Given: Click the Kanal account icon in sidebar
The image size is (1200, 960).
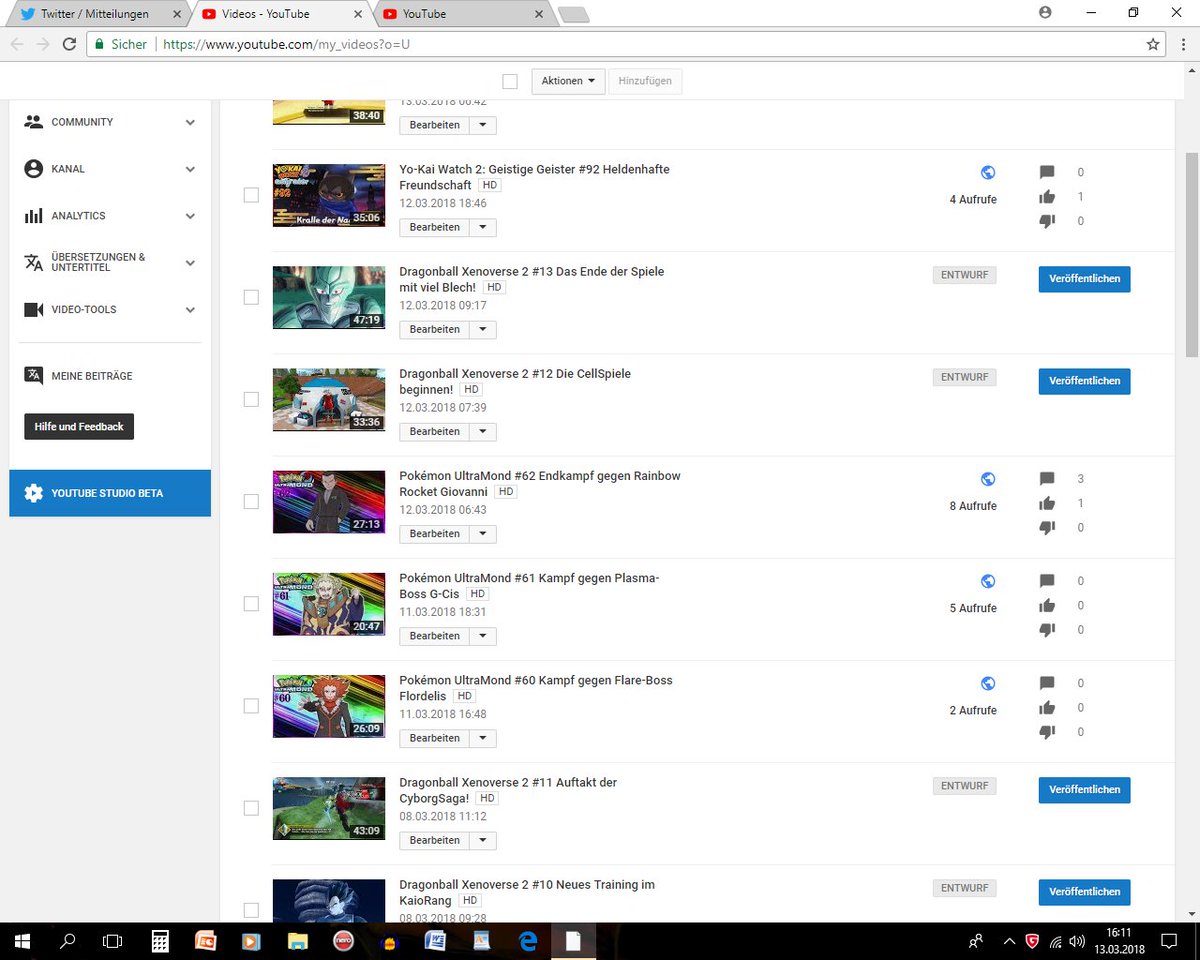Looking at the screenshot, I should [34, 169].
